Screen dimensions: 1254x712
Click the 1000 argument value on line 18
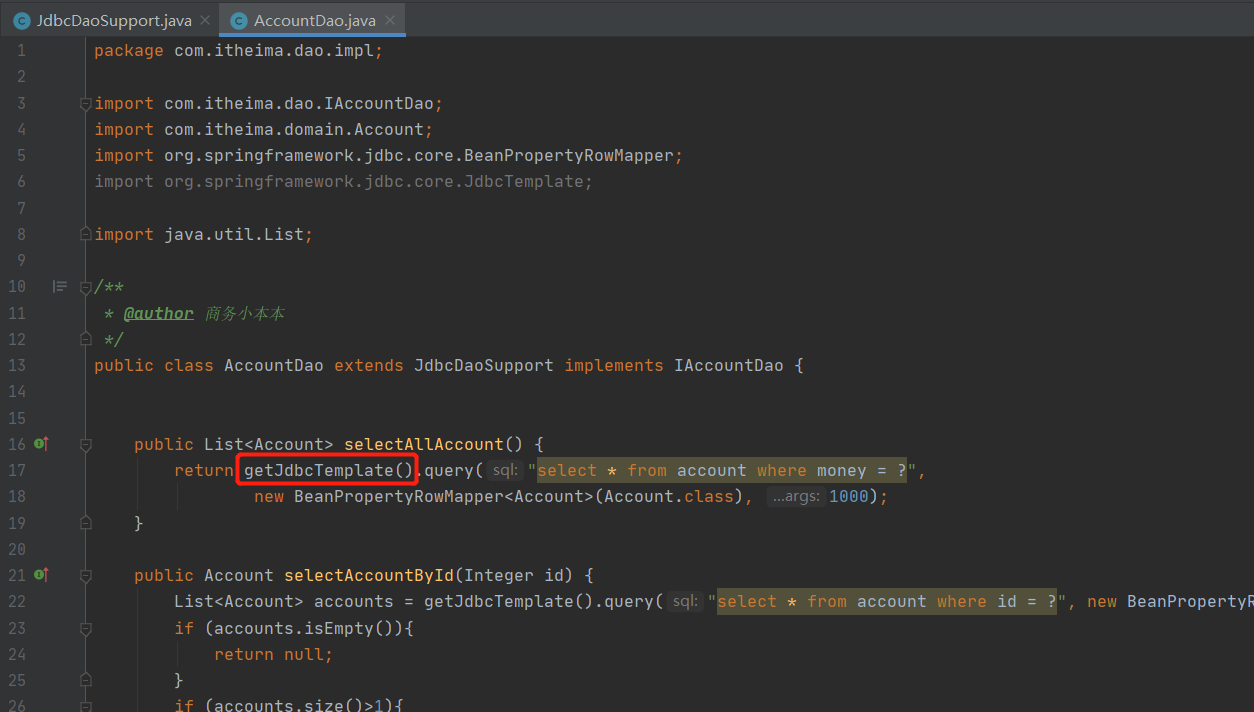(x=849, y=496)
